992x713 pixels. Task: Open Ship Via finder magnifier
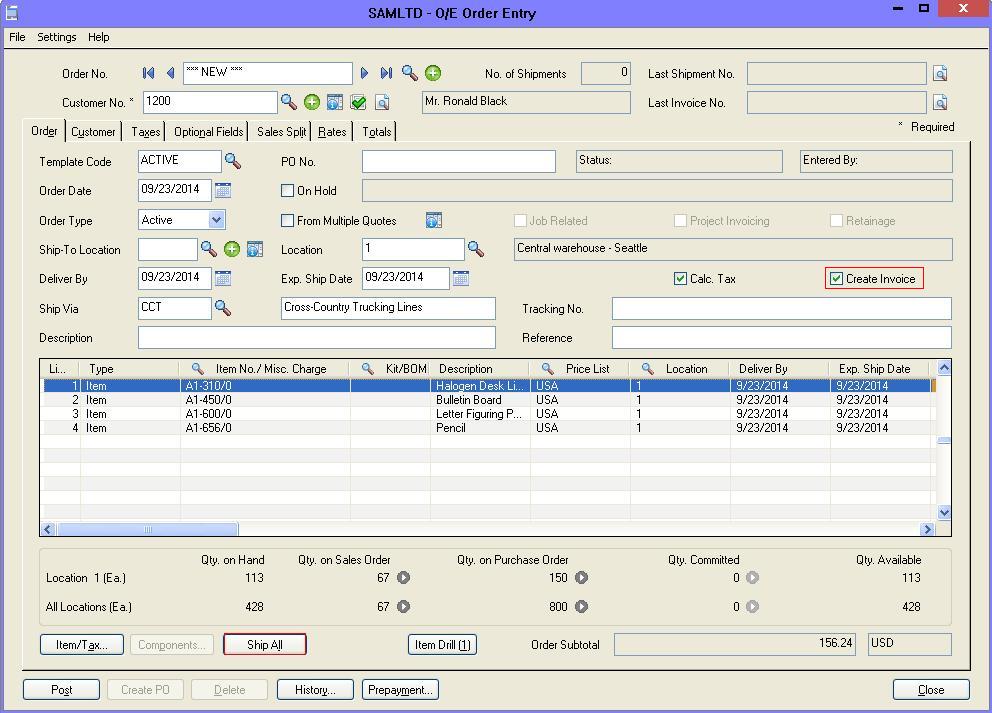pos(223,307)
